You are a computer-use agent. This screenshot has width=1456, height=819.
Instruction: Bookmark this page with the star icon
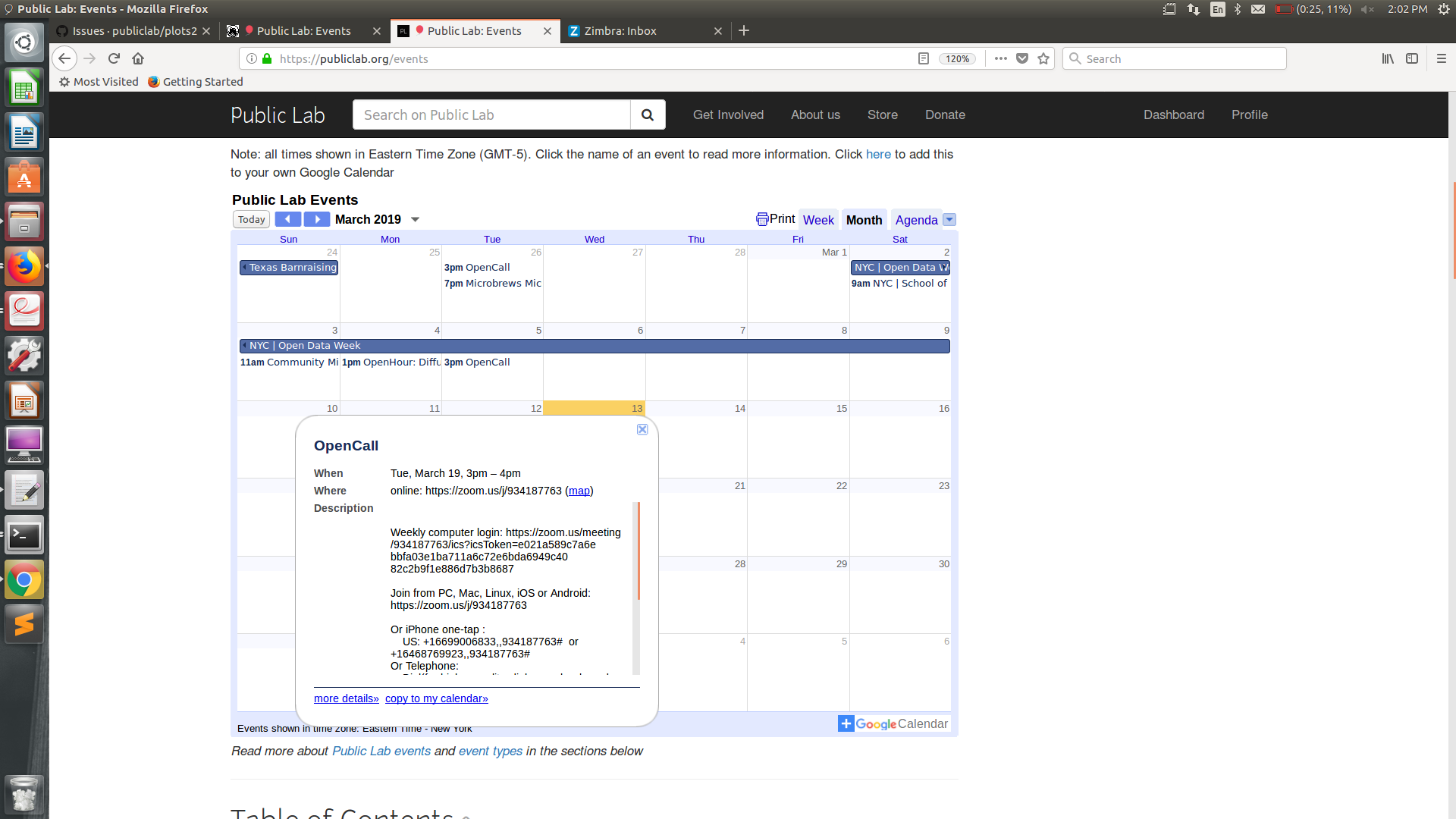click(x=1043, y=58)
